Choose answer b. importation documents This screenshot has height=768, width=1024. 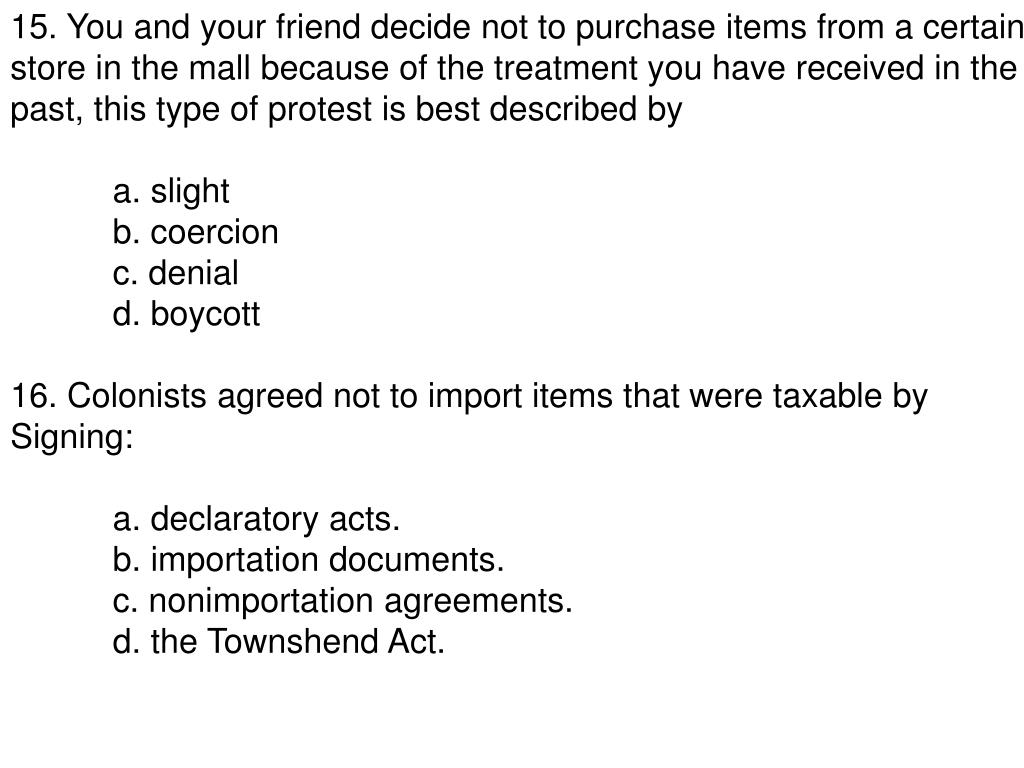(308, 561)
